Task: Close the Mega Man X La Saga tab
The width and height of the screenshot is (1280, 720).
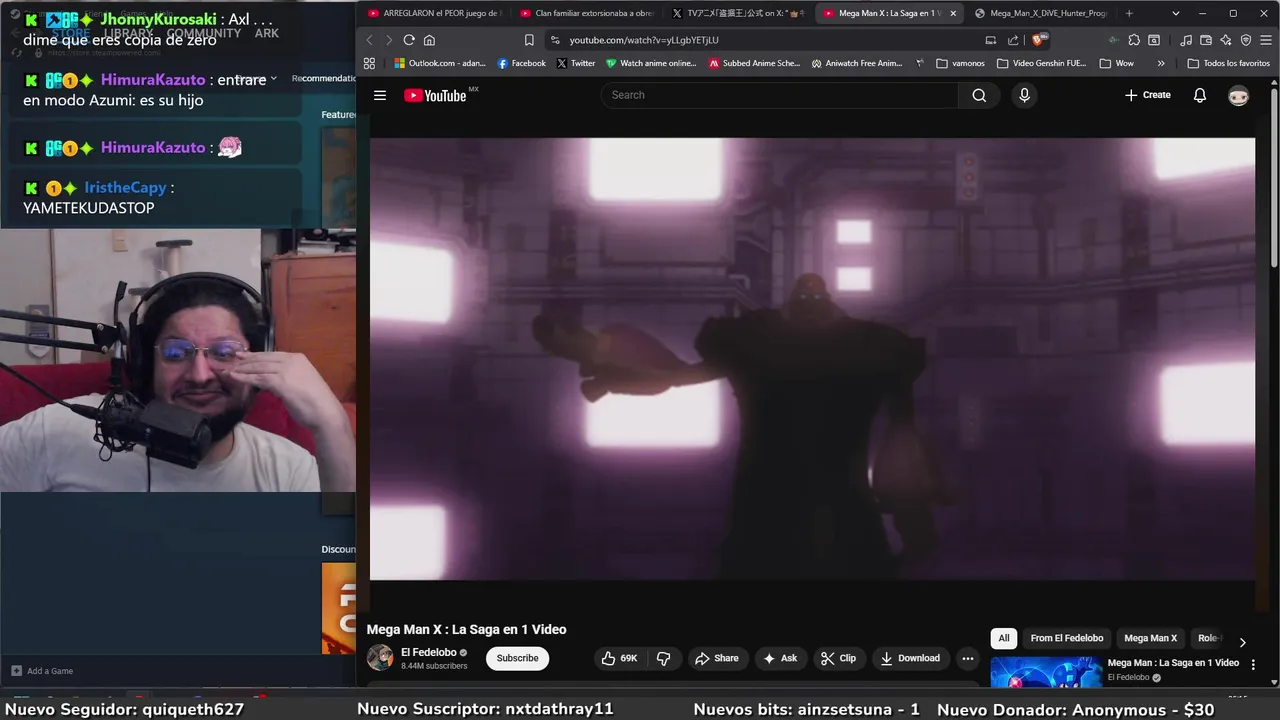Action: (953, 13)
